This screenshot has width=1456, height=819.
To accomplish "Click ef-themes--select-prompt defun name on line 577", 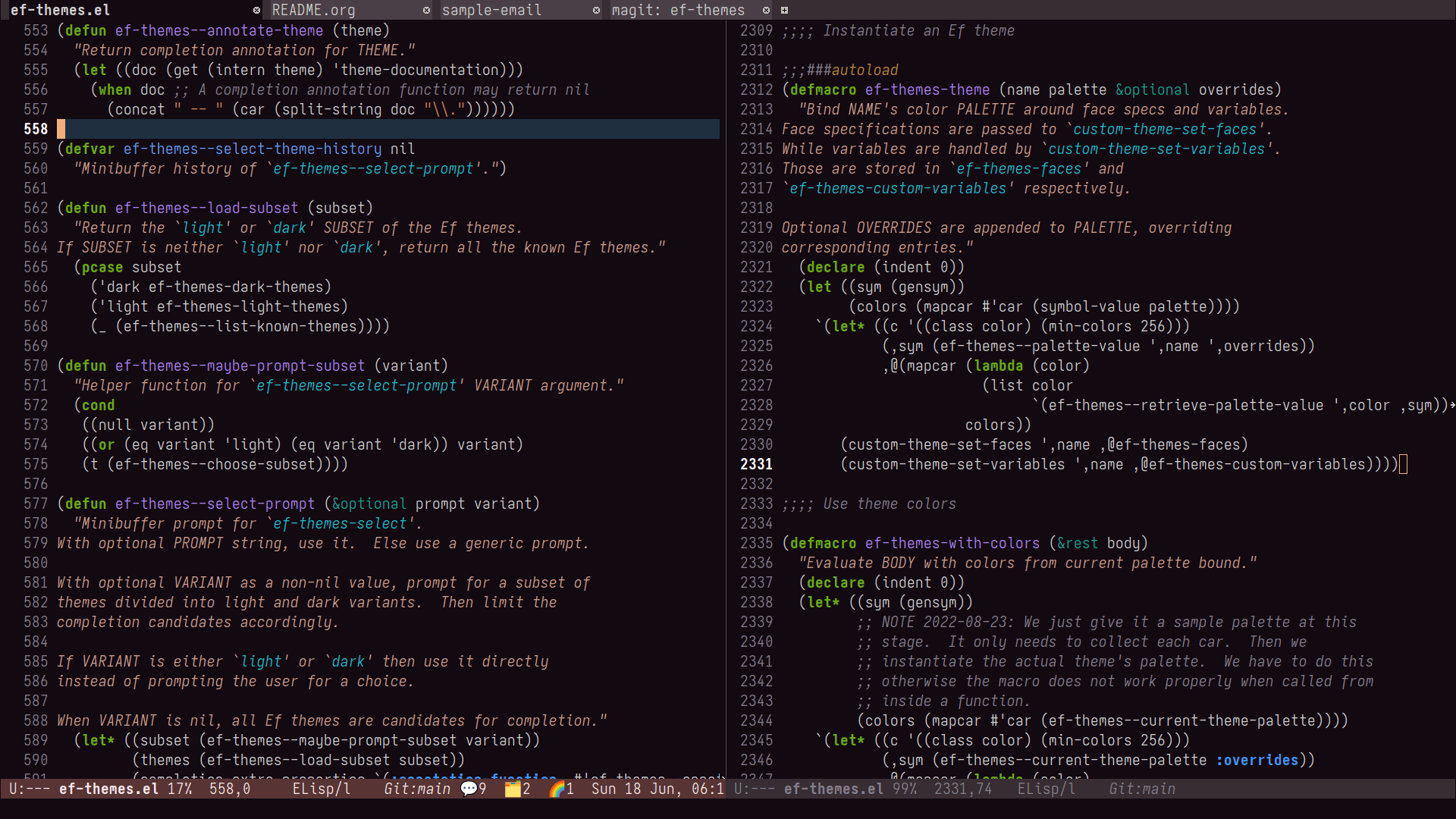I will [215, 504].
